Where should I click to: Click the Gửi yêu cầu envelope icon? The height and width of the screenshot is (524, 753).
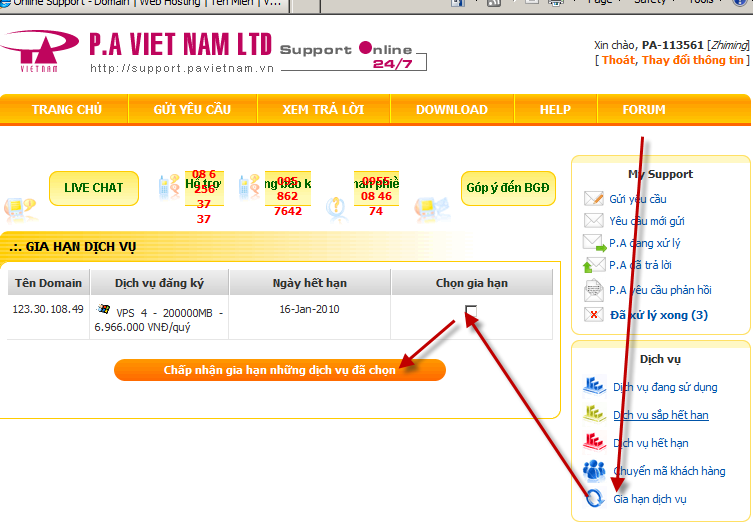click(x=594, y=198)
